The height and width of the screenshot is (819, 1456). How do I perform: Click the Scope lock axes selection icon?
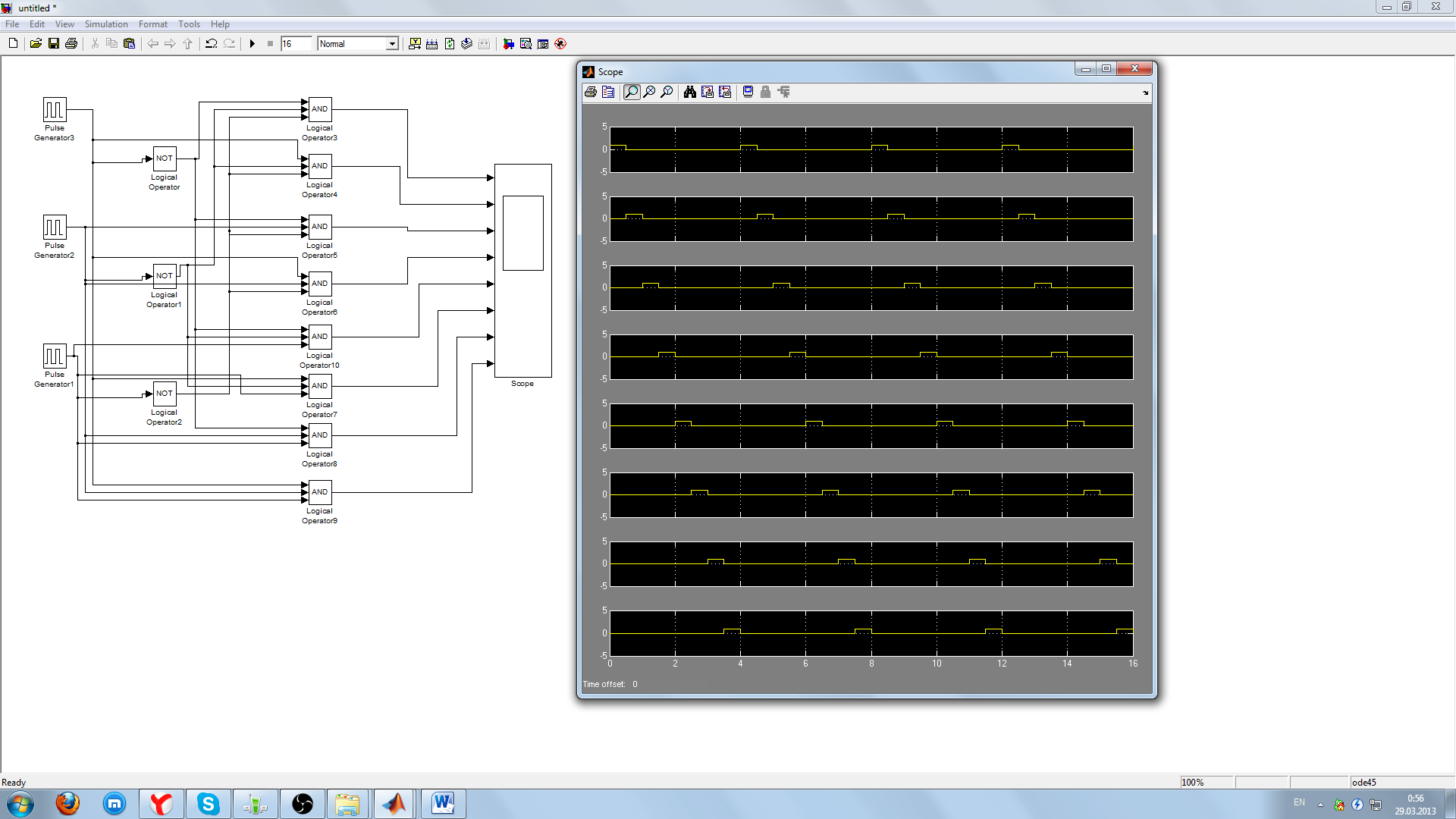[766, 92]
